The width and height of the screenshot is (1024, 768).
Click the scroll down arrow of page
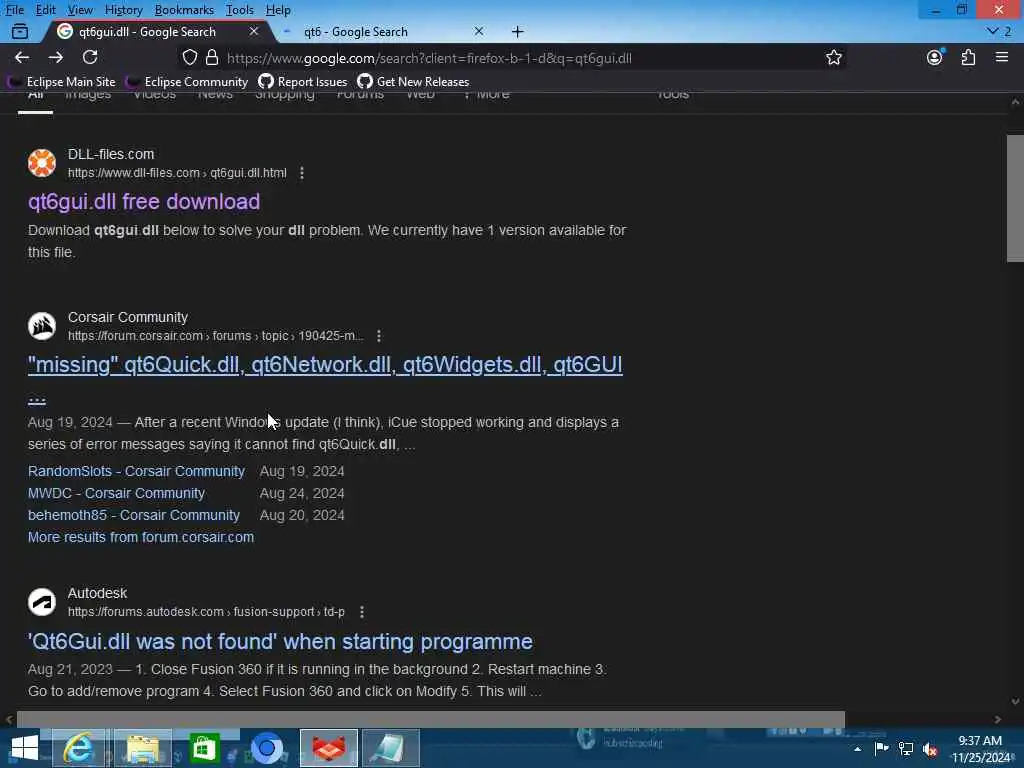pos(1015,701)
